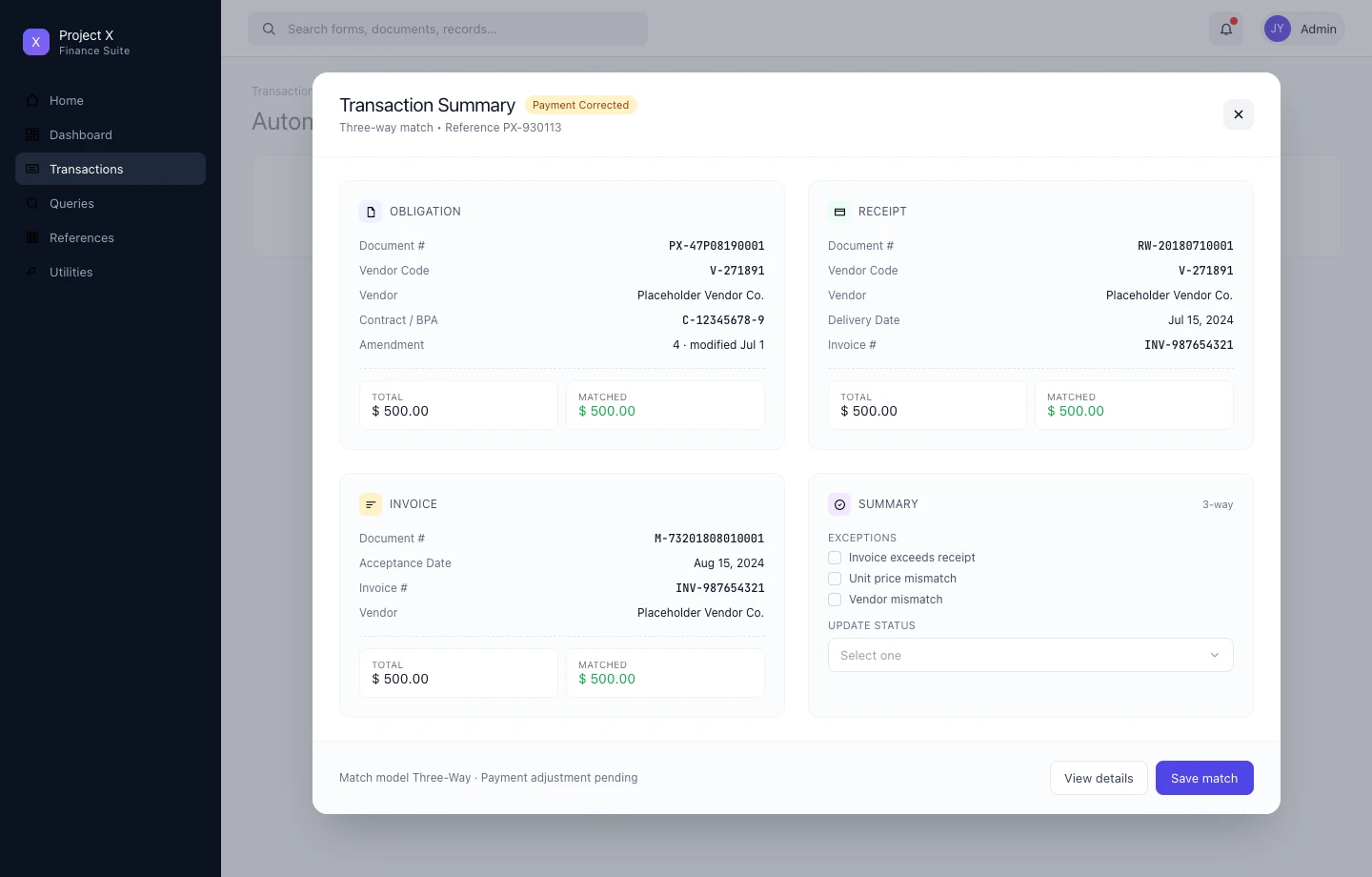This screenshot has height=877, width=1372.
Task: Close the Transaction Summary dialog
Action: coord(1239,114)
